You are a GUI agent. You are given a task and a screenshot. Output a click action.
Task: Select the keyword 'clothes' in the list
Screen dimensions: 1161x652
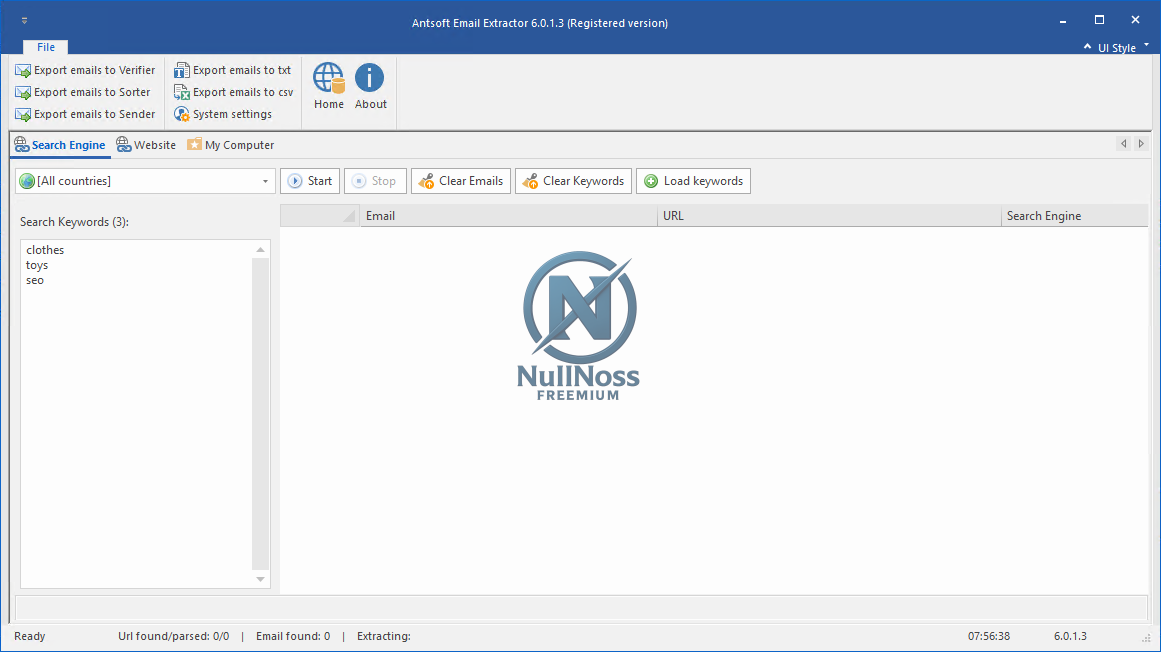click(x=44, y=249)
